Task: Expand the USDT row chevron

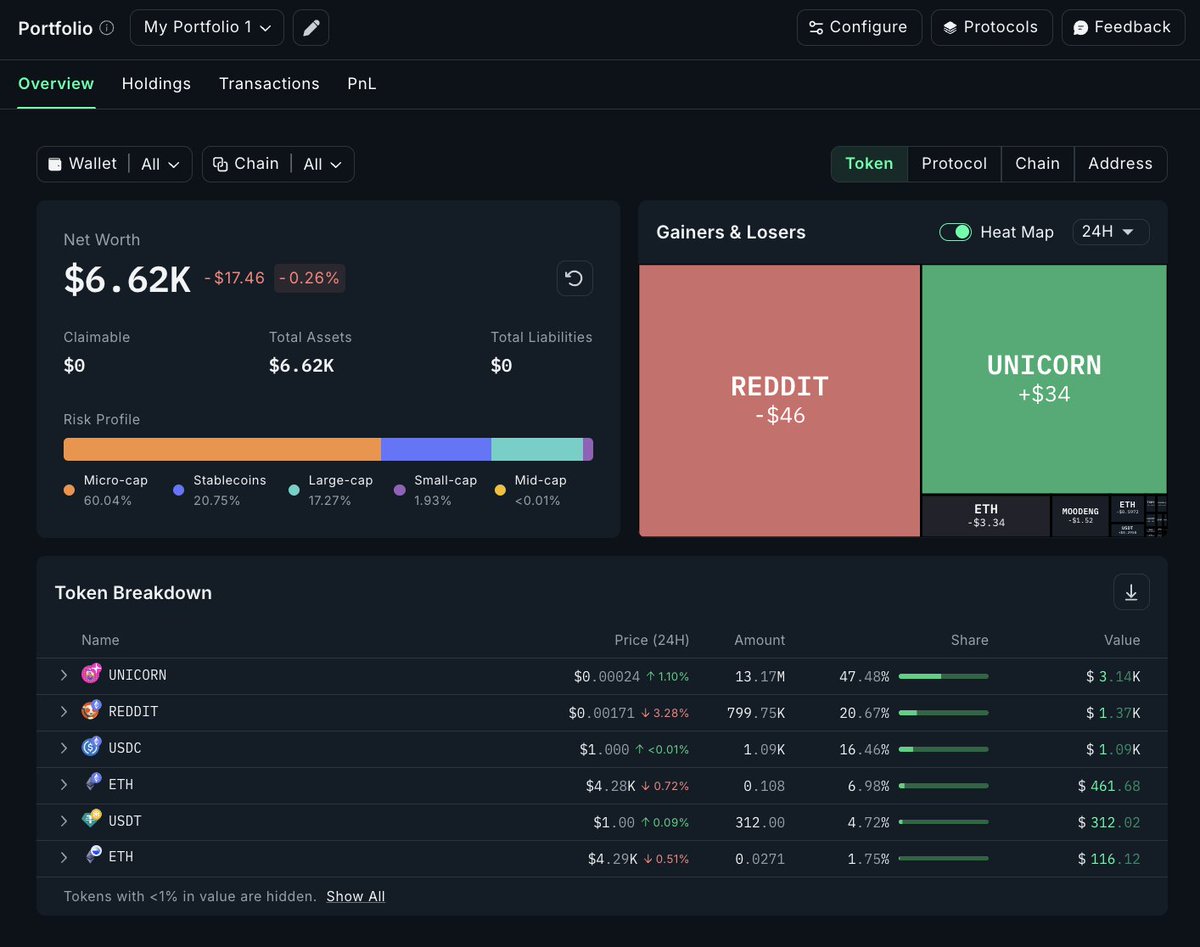Action: (x=64, y=821)
